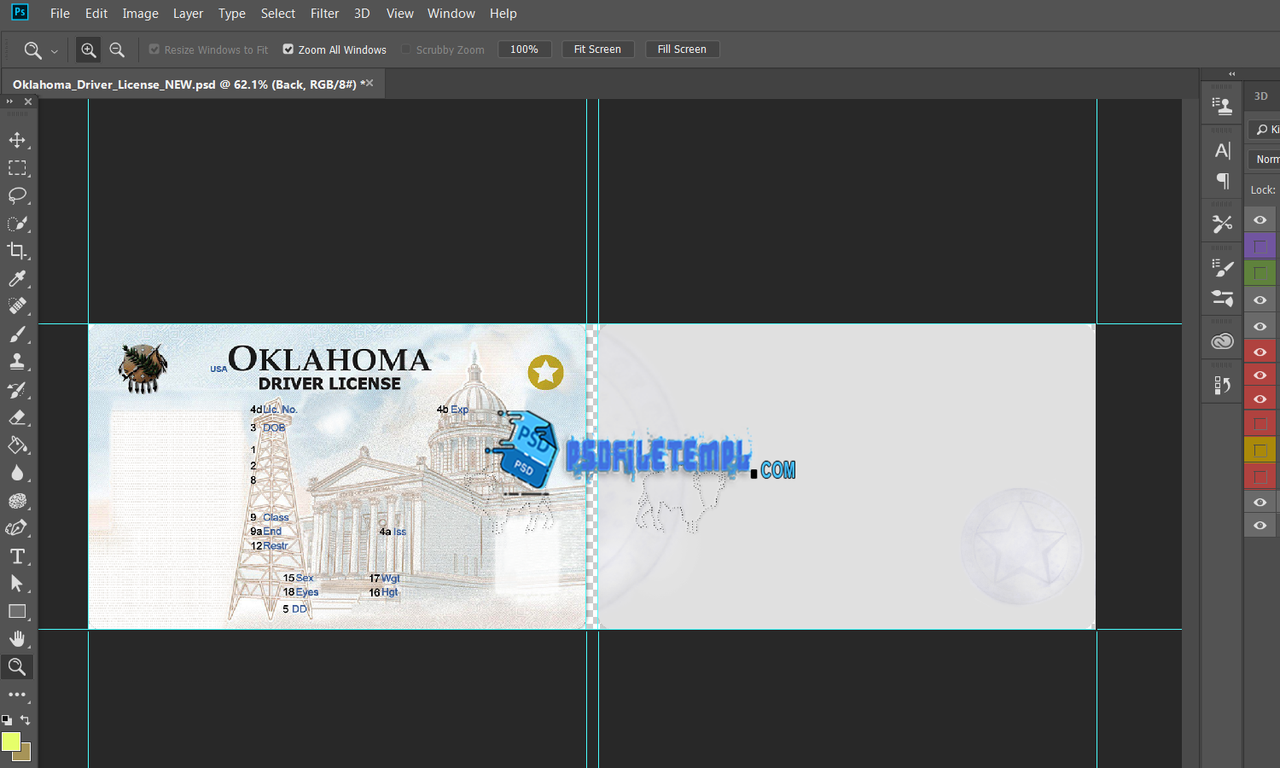1280x768 pixels.
Task: Open the Creative Cloud Libraries panel icon
Action: [1222, 342]
